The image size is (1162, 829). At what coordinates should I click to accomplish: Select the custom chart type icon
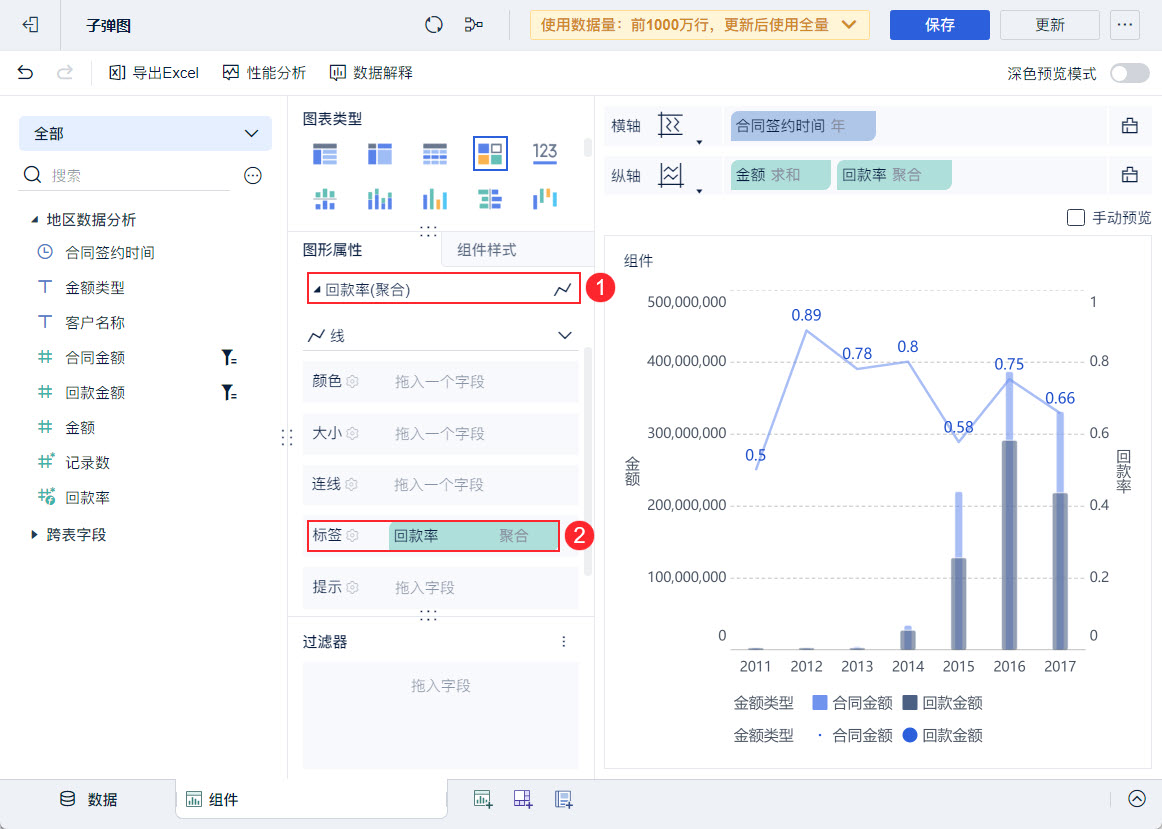tap(490, 153)
